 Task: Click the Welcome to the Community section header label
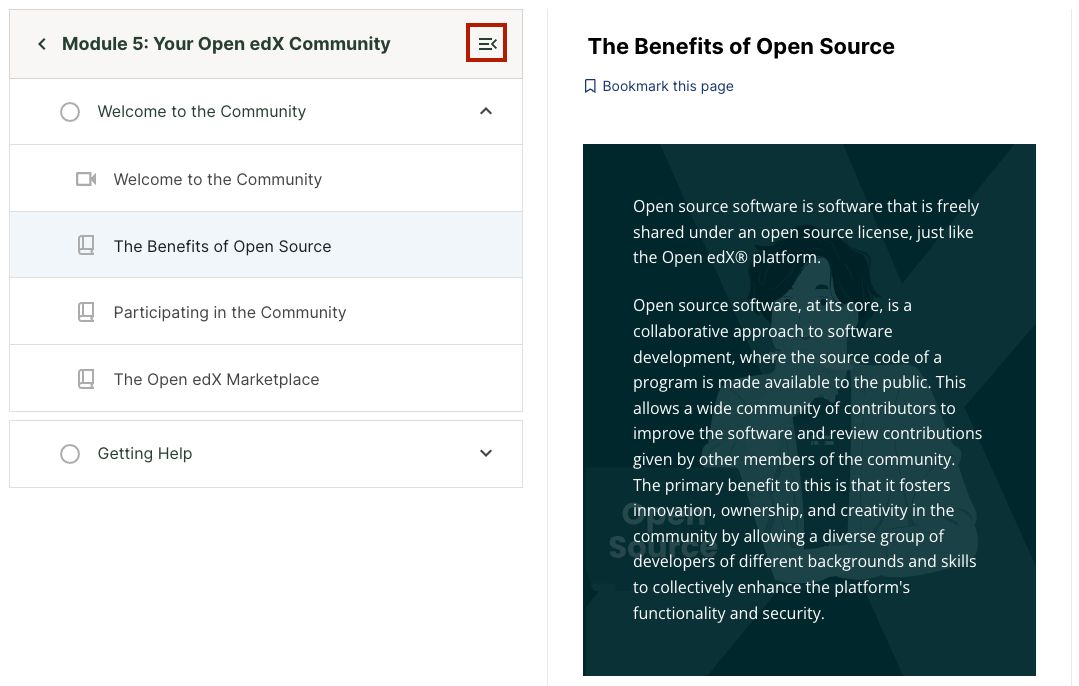coord(202,112)
